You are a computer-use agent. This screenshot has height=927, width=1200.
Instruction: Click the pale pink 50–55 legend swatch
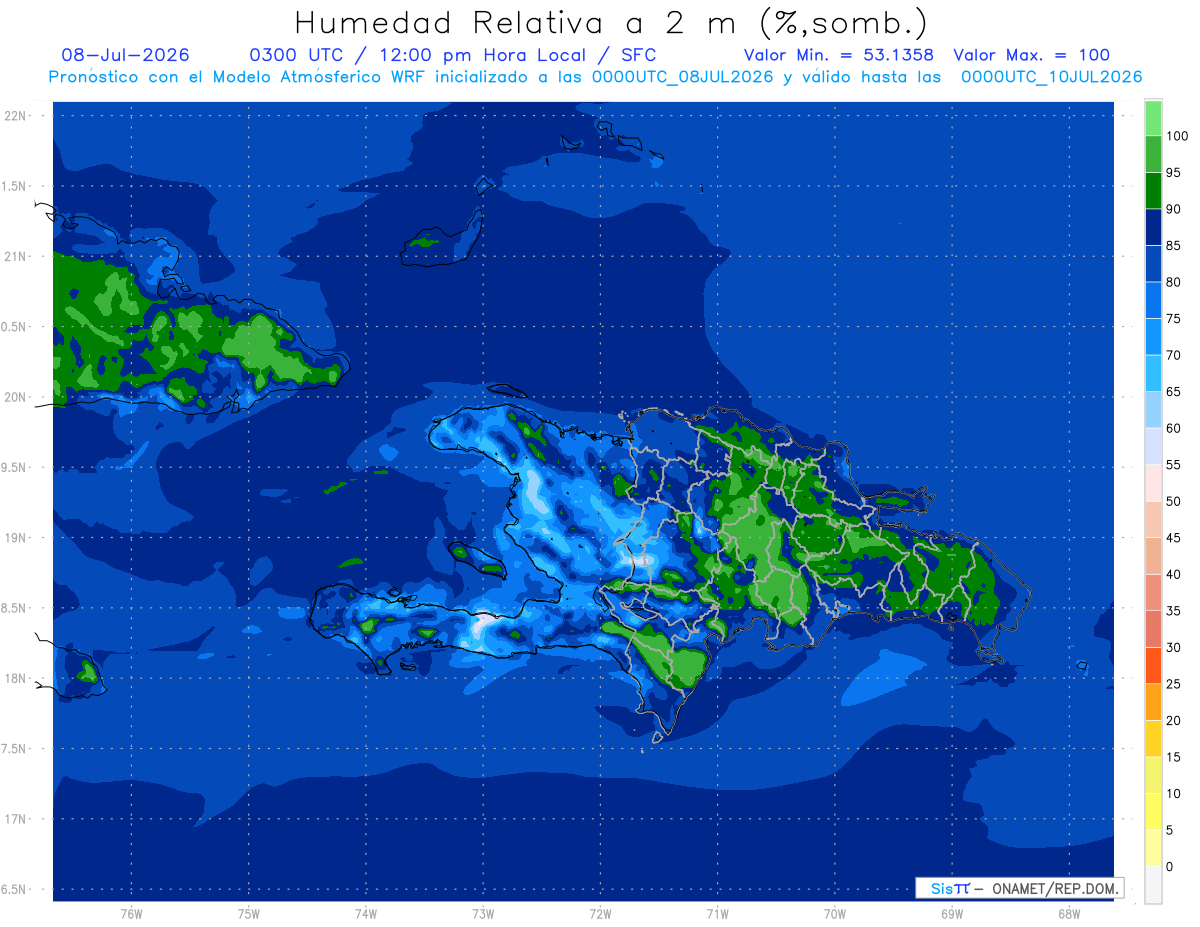click(x=1153, y=483)
